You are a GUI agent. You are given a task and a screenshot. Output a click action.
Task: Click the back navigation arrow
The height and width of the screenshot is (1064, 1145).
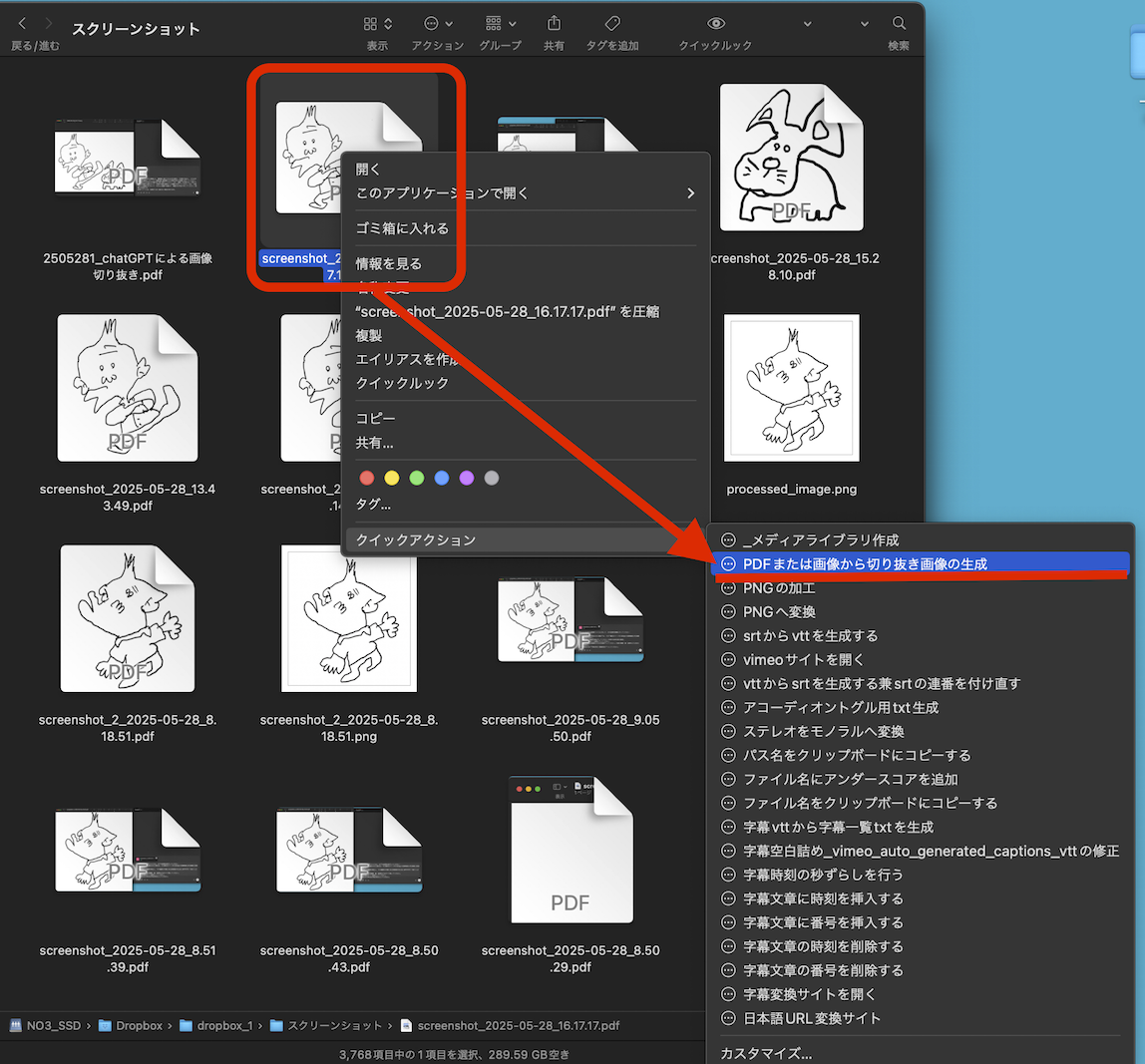[22, 23]
